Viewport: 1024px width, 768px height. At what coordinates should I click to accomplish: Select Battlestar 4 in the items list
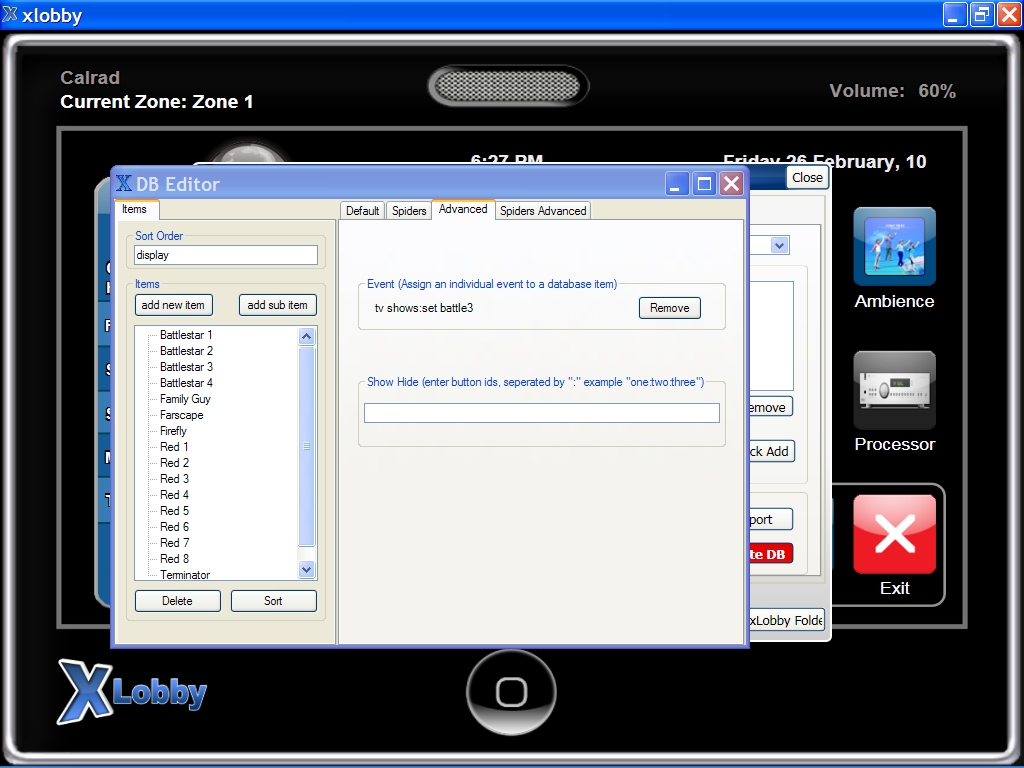(x=186, y=383)
